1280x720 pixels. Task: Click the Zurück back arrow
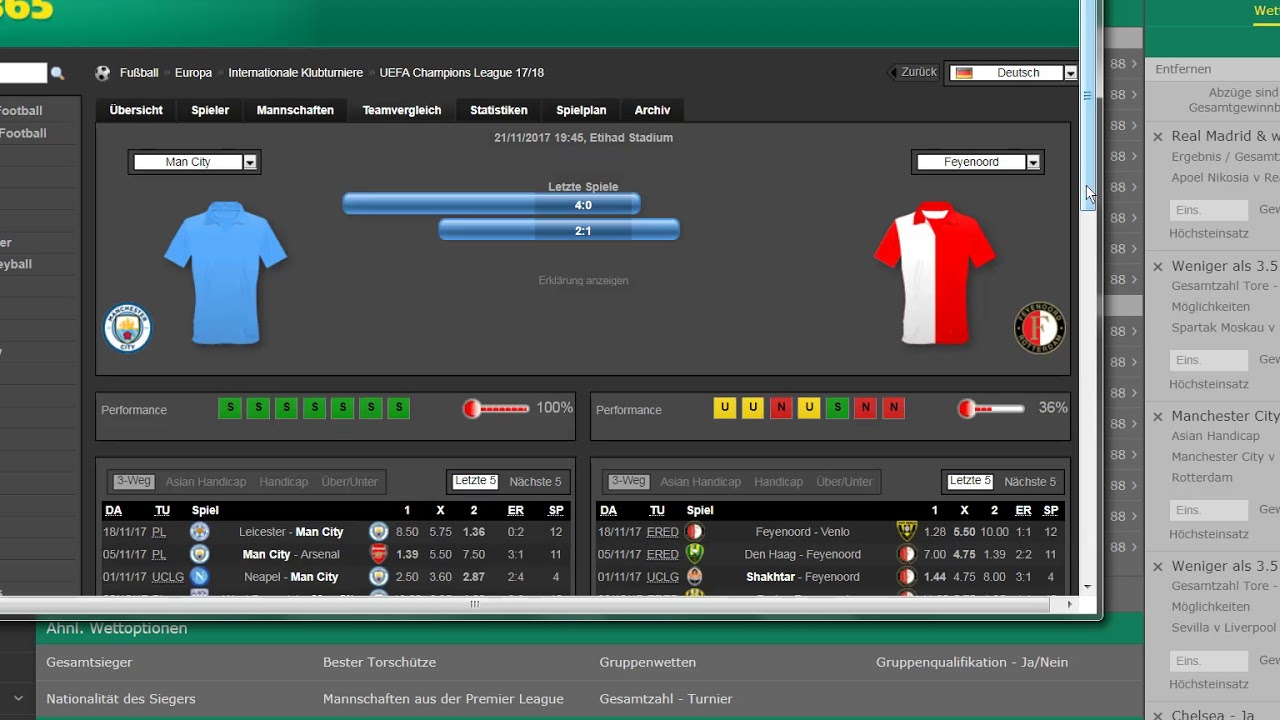click(894, 72)
